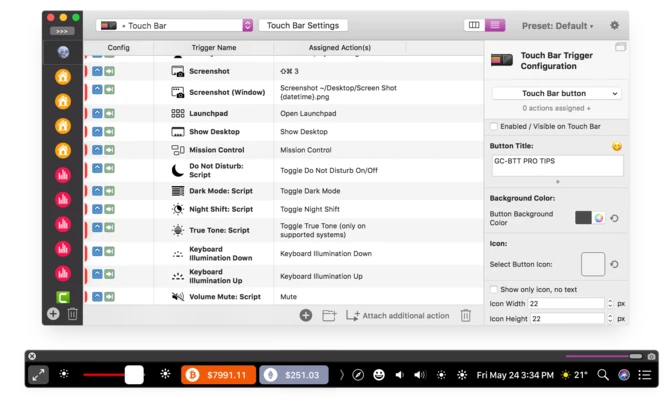Toggle green config icon for Dark Mode row

[109, 190]
